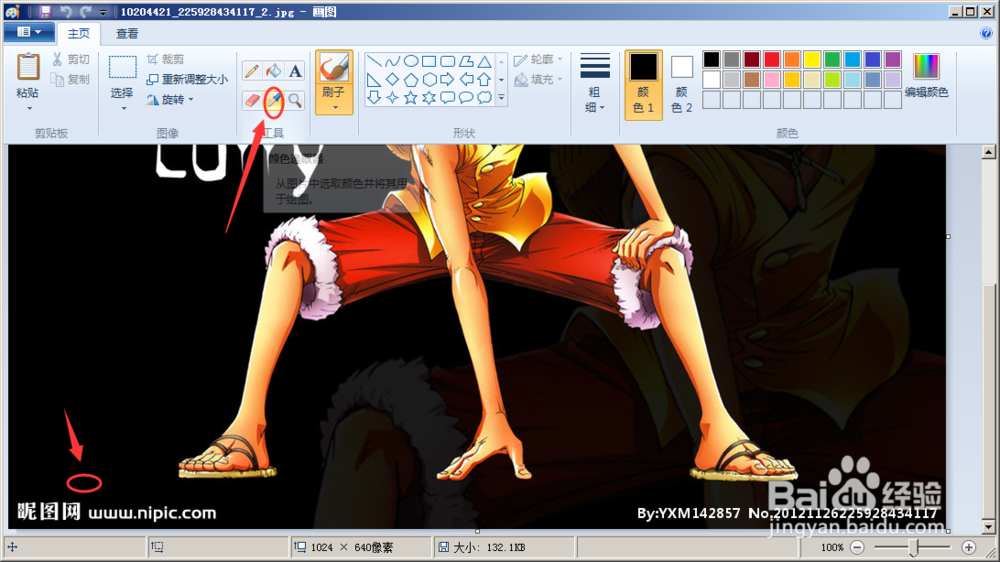Screen dimensions: 1000x562
Task: Choose the Curve shape
Action: click(x=392, y=61)
